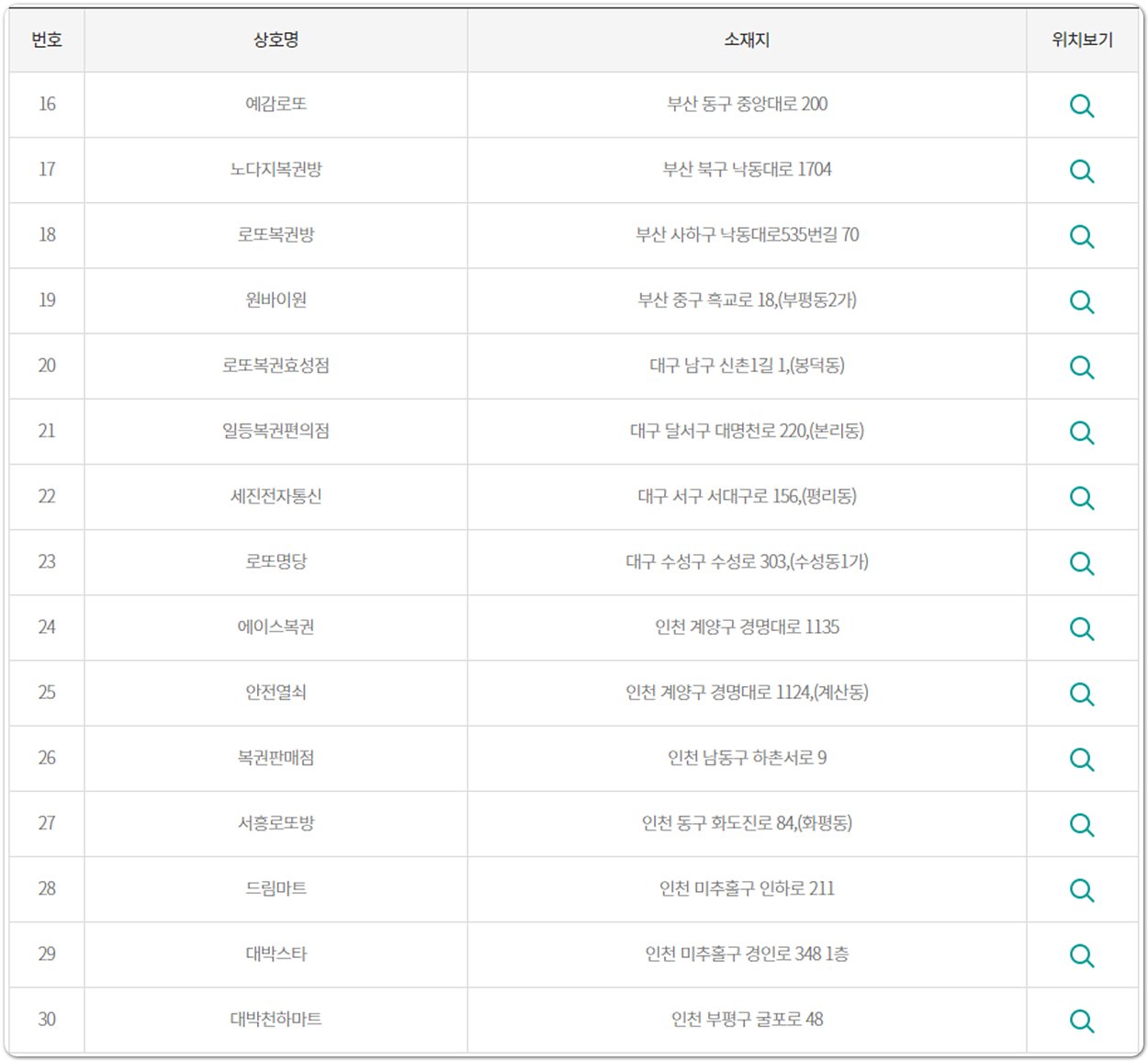The height and width of the screenshot is (1061, 1148).
Task: Select store name 로또복권방
Action: pyautogui.click(x=276, y=234)
